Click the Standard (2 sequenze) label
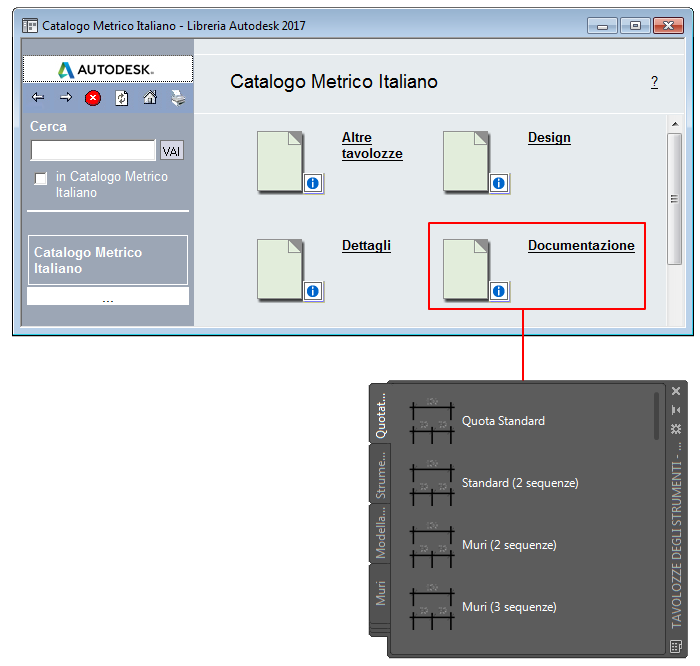 point(520,483)
